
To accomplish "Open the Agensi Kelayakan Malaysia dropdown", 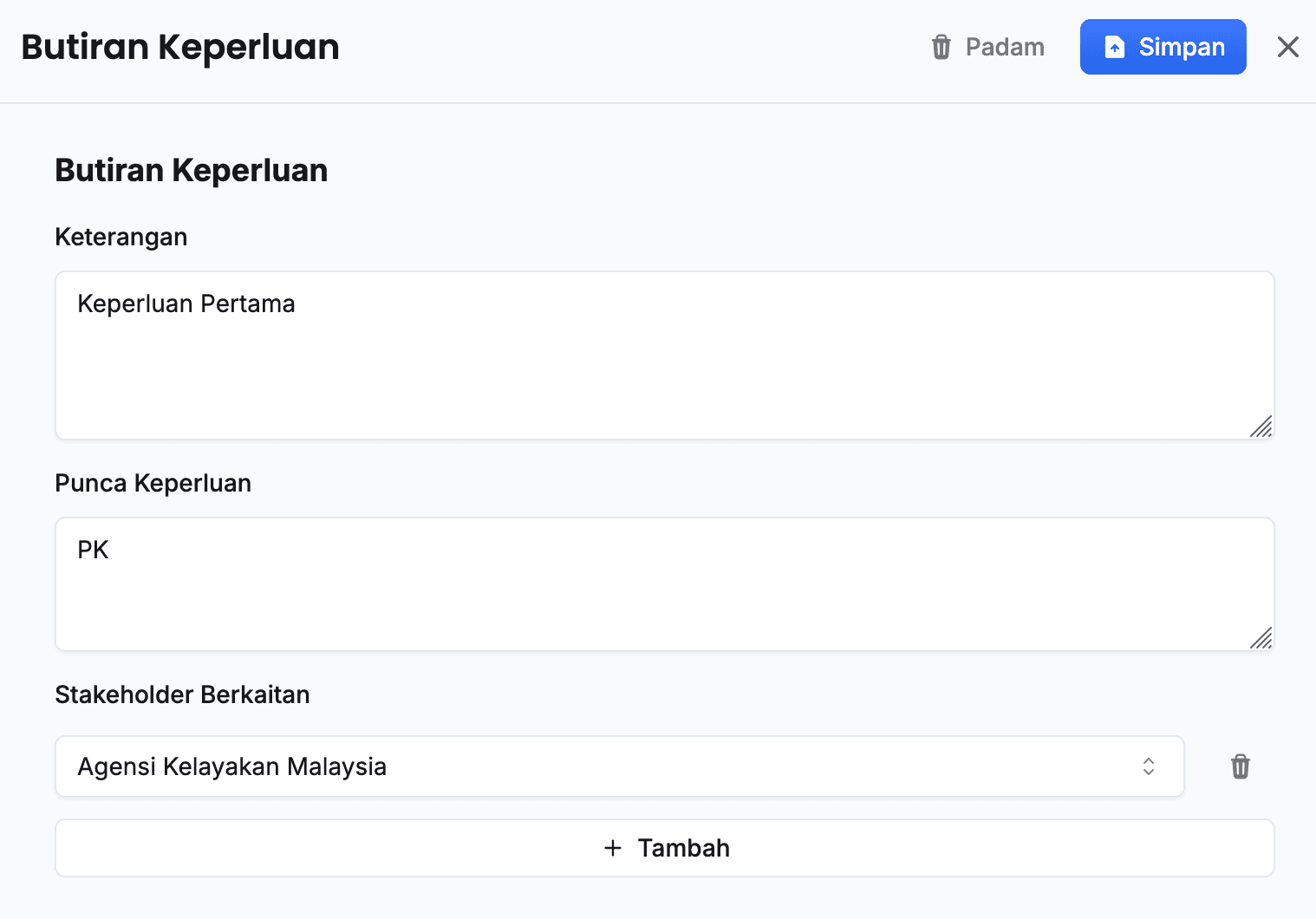I will pos(607,766).
